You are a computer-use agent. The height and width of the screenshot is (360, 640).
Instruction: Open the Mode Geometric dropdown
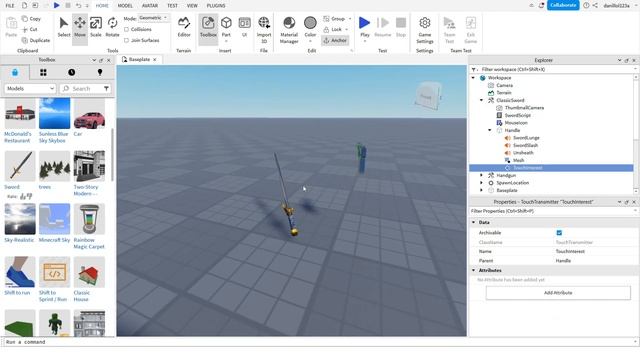point(153,18)
